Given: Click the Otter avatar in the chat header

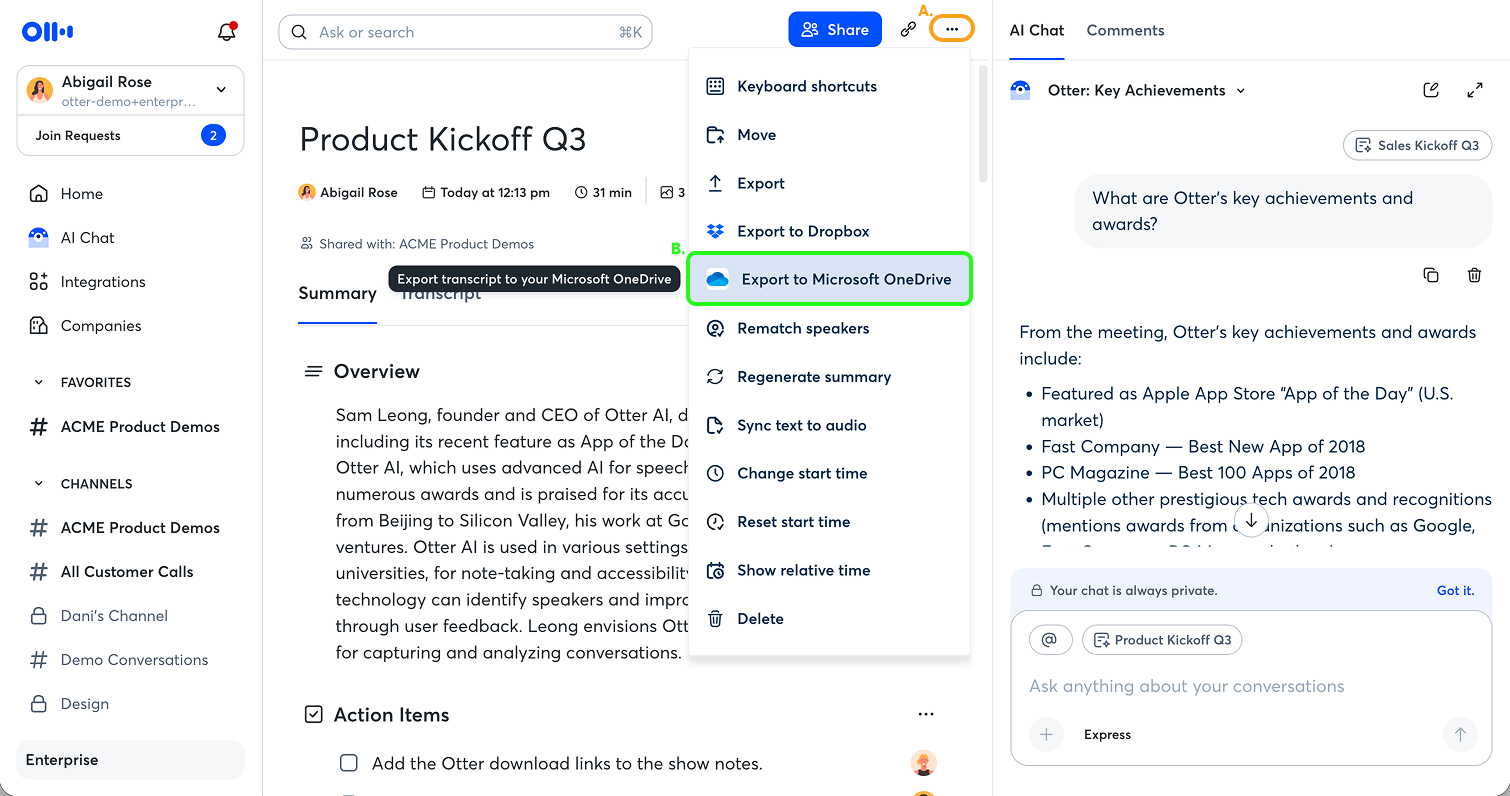Looking at the screenshot, I should (1020, 91).
